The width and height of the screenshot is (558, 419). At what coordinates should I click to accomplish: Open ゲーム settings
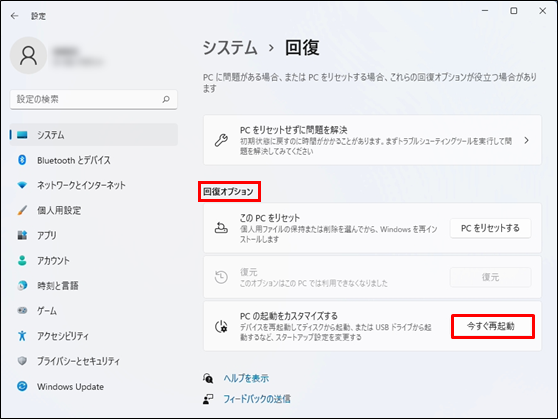tap(94, 310)
